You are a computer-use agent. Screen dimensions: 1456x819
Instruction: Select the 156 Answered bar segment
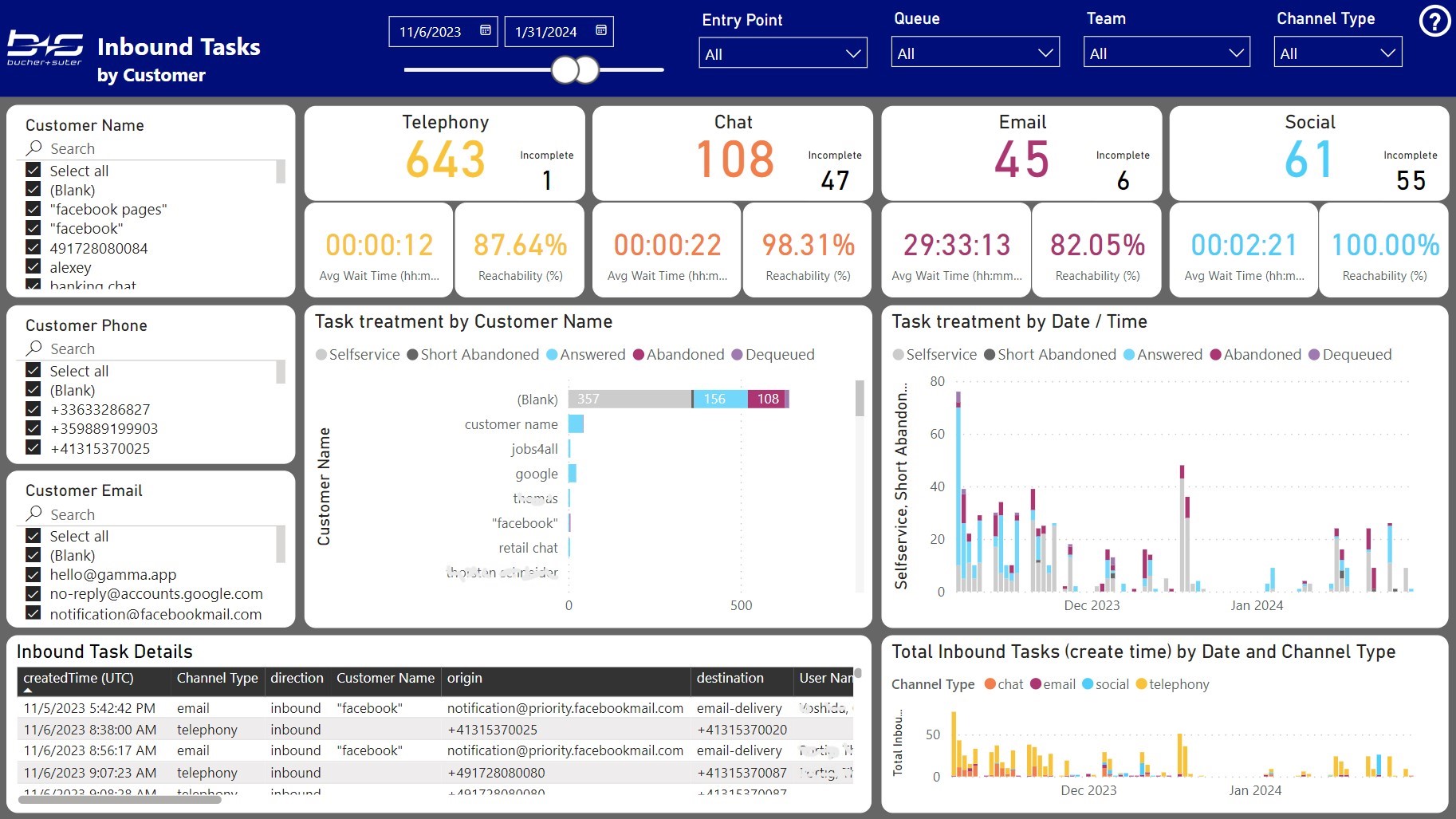721,399
